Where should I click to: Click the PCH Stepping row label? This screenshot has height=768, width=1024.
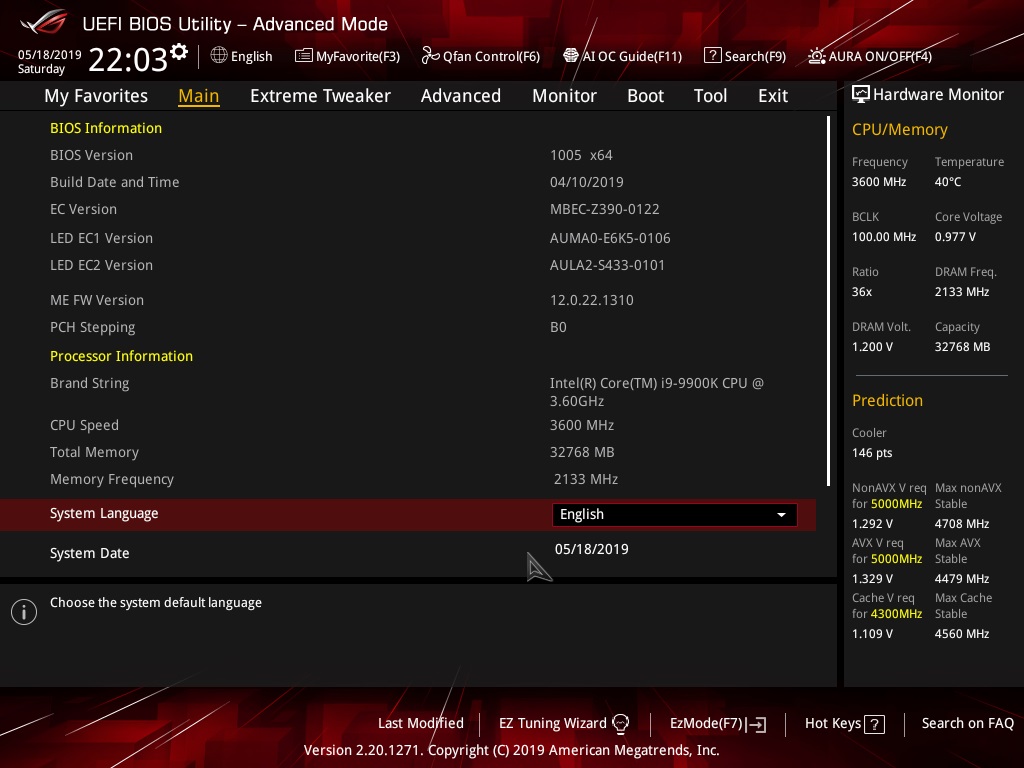93,327
